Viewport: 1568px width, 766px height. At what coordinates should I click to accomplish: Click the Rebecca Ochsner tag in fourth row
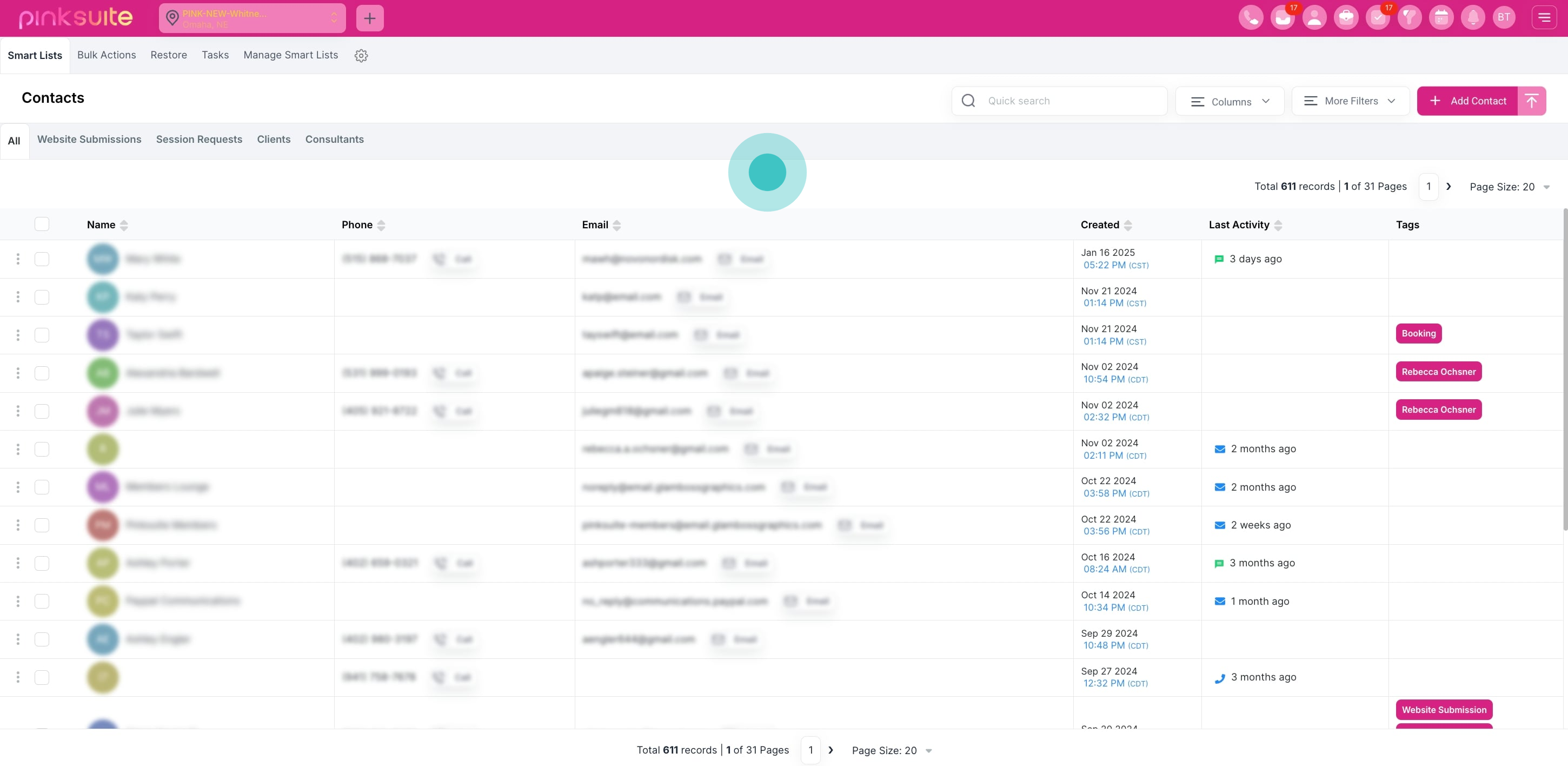click(1438, 372)
